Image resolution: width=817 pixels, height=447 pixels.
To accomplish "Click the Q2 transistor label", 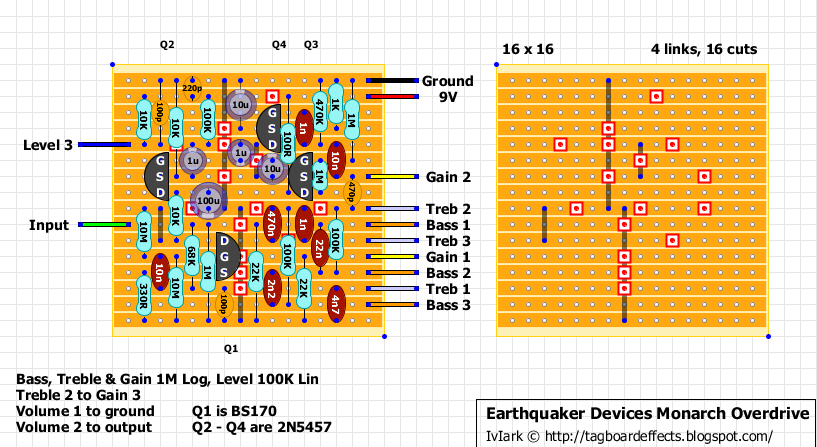I will click(167, 45).
